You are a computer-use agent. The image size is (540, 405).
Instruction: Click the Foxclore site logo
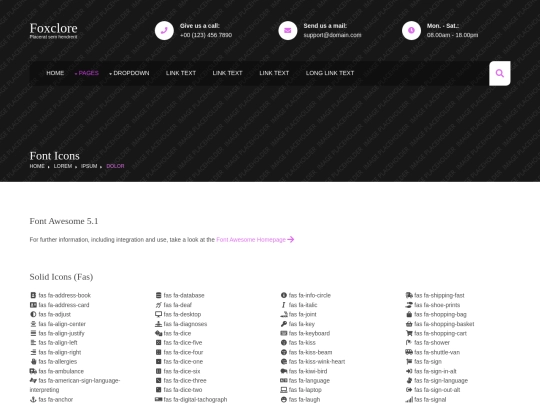pos(53,28)
